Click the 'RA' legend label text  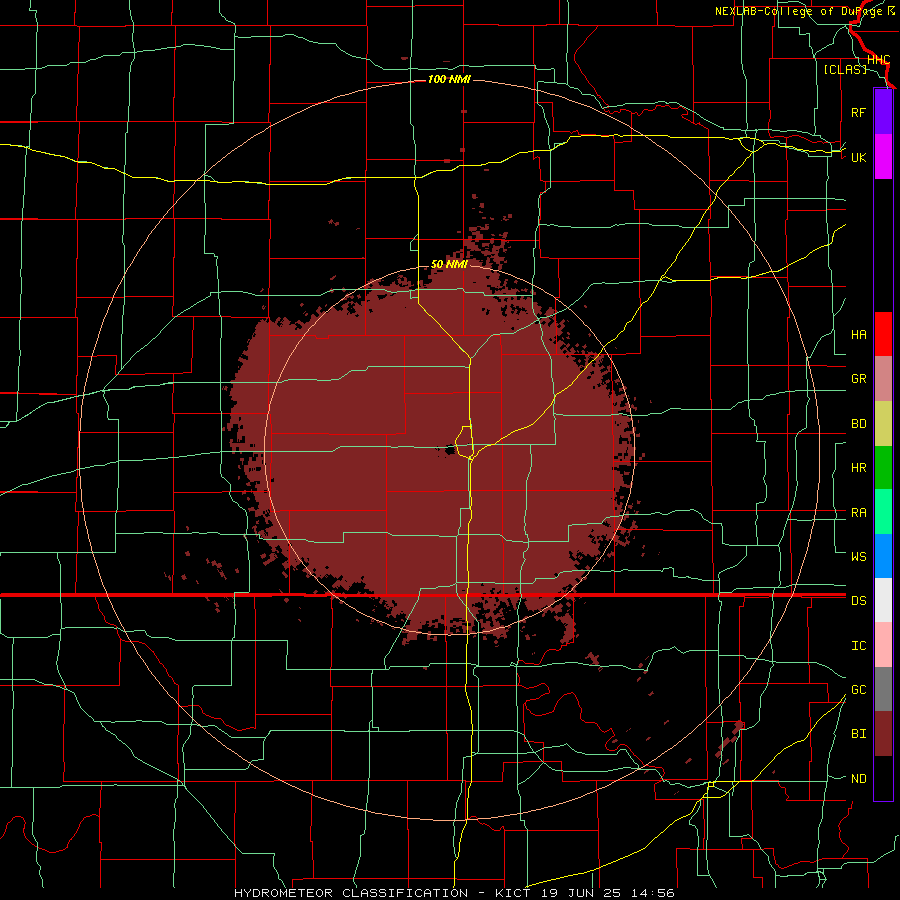pos(858,512)
